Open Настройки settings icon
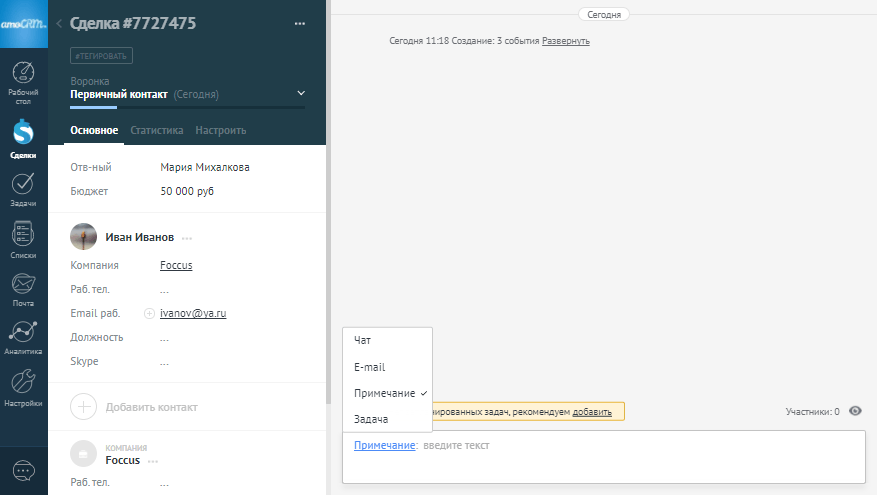Image resolution: width=877 pixels, height=495 pixels. 24,387
